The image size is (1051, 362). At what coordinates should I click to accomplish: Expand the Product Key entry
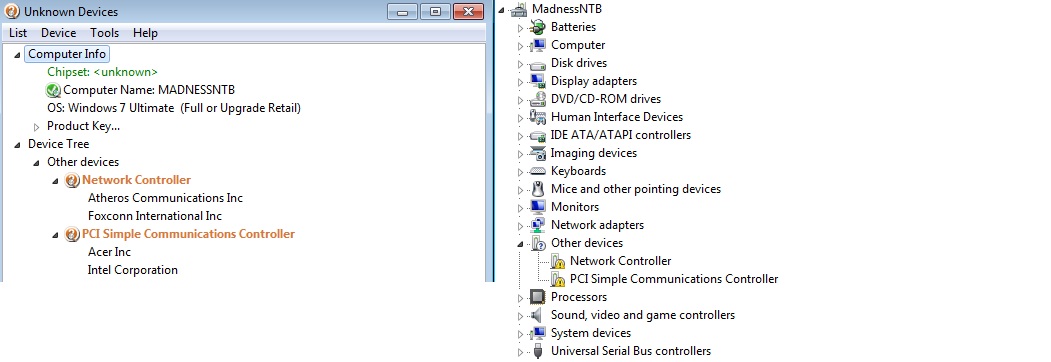(x=36, y=127)
